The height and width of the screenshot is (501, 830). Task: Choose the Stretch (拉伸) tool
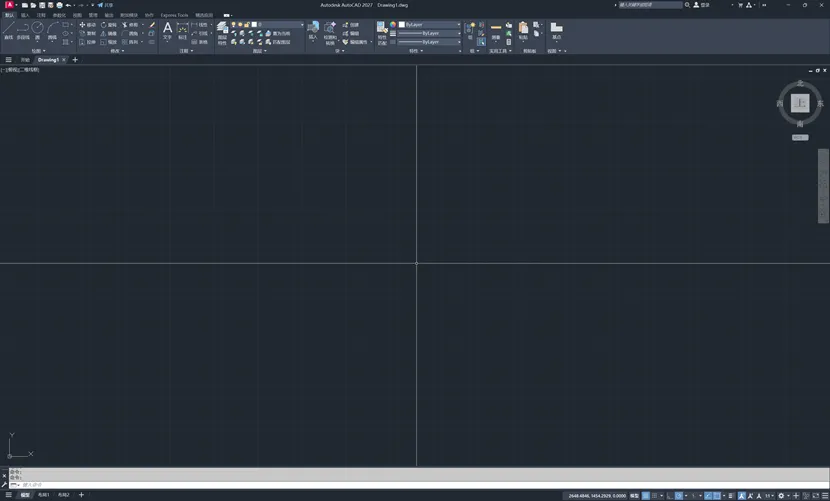tap(87, 42)
